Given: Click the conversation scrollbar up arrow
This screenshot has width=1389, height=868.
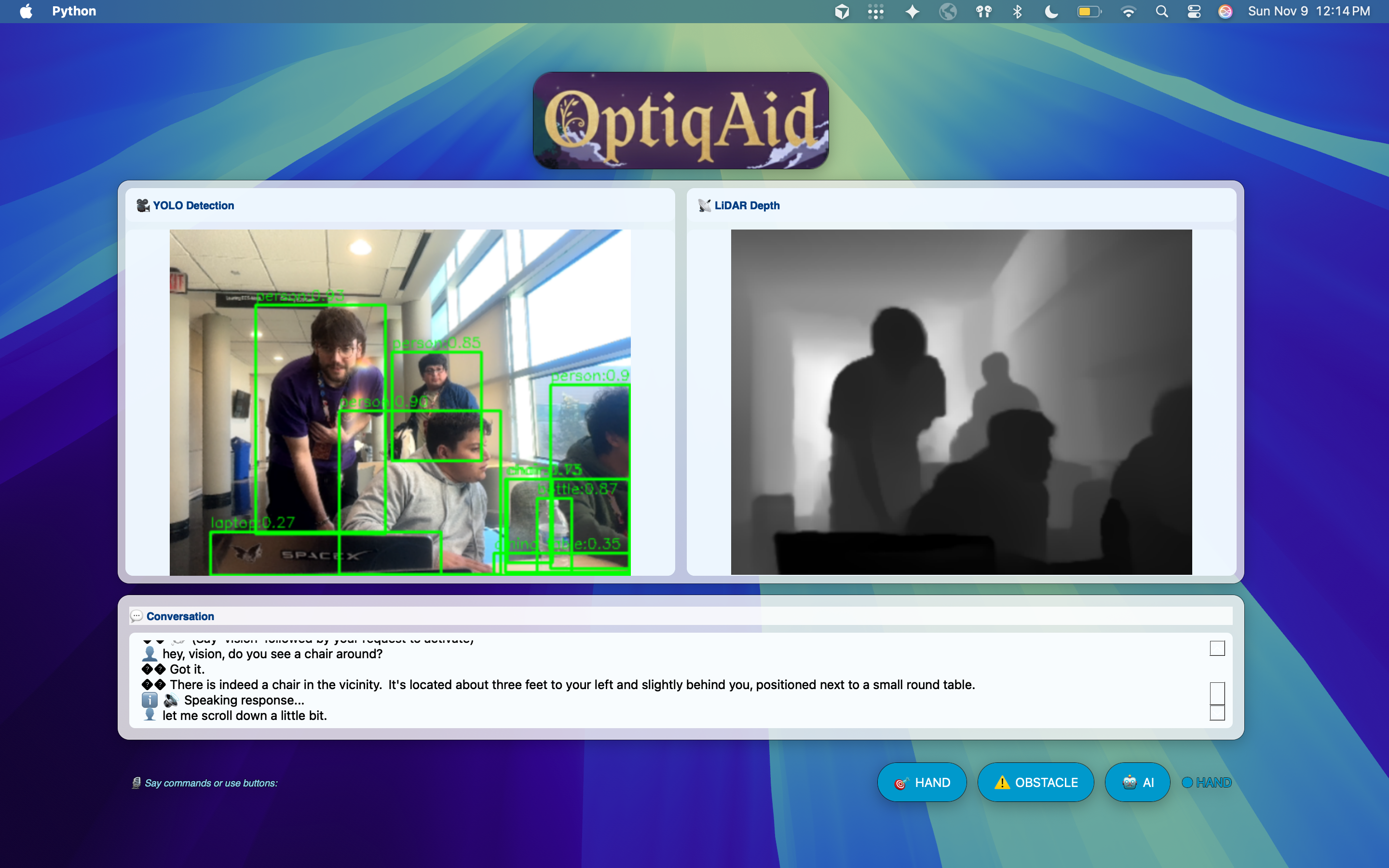Looking at the screenshot, I should [x=1217, y=648].
